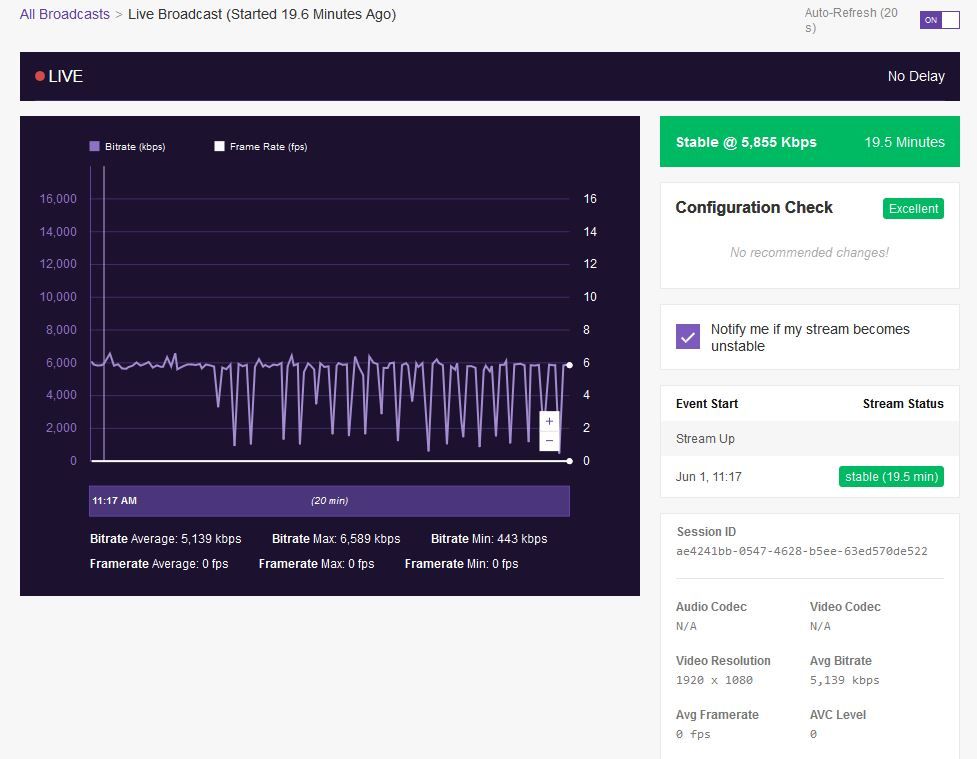This screenshot has width=977, height=759.
Task: Click the 11:17 AM timeline range bar
Action: tap(329, 501)
